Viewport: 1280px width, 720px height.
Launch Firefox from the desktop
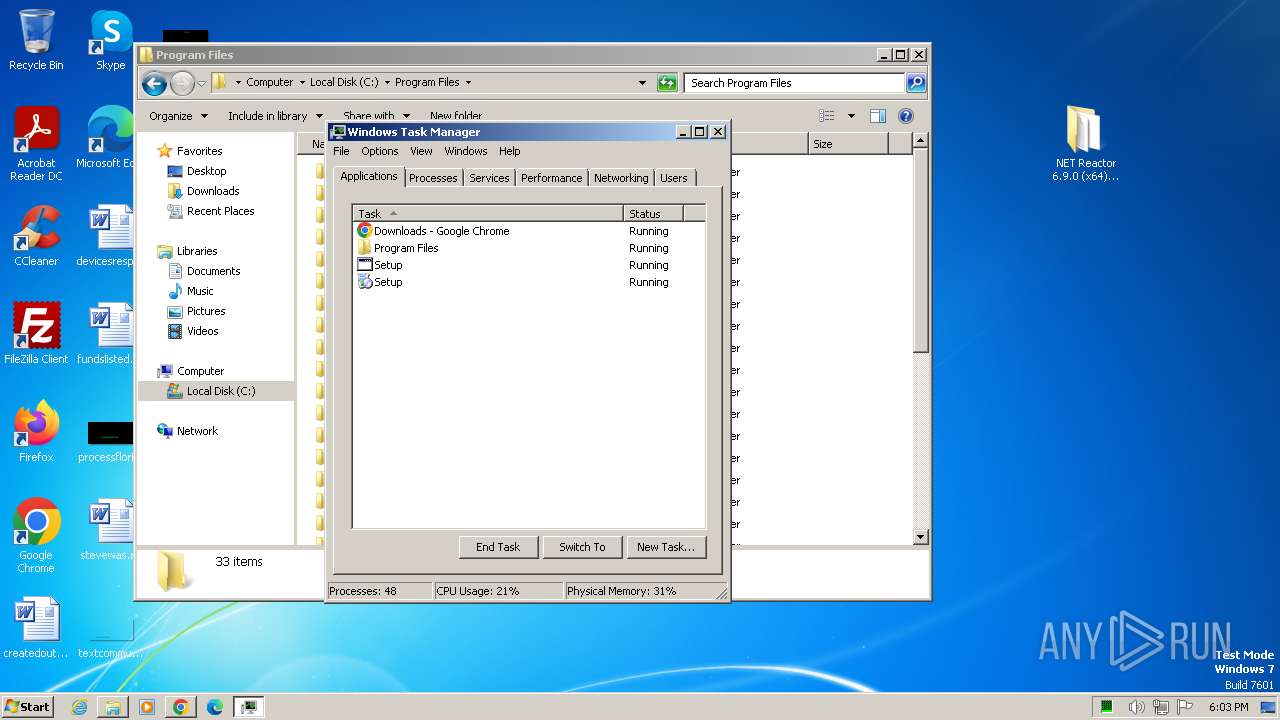pyautogui.click(x=36, y=432)
